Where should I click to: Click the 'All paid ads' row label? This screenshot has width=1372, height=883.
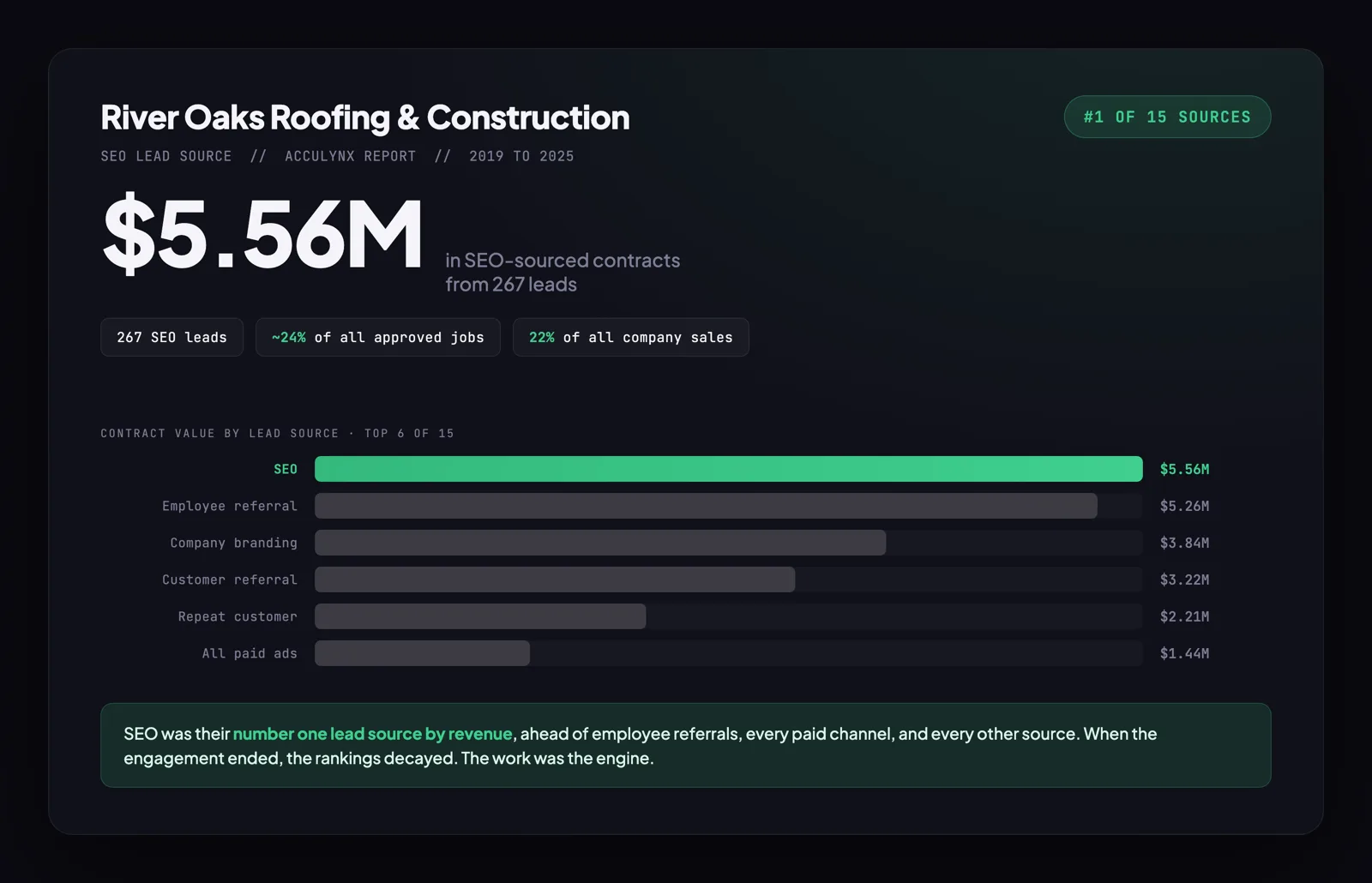(x=250, y=654)
